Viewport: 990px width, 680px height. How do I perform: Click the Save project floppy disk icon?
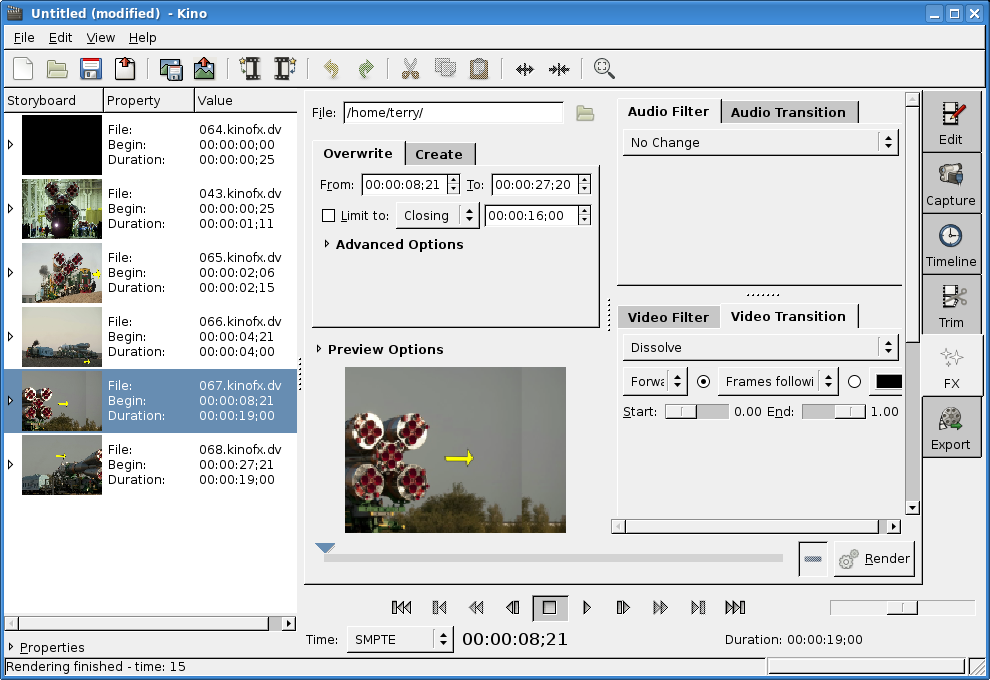(91, 69)
